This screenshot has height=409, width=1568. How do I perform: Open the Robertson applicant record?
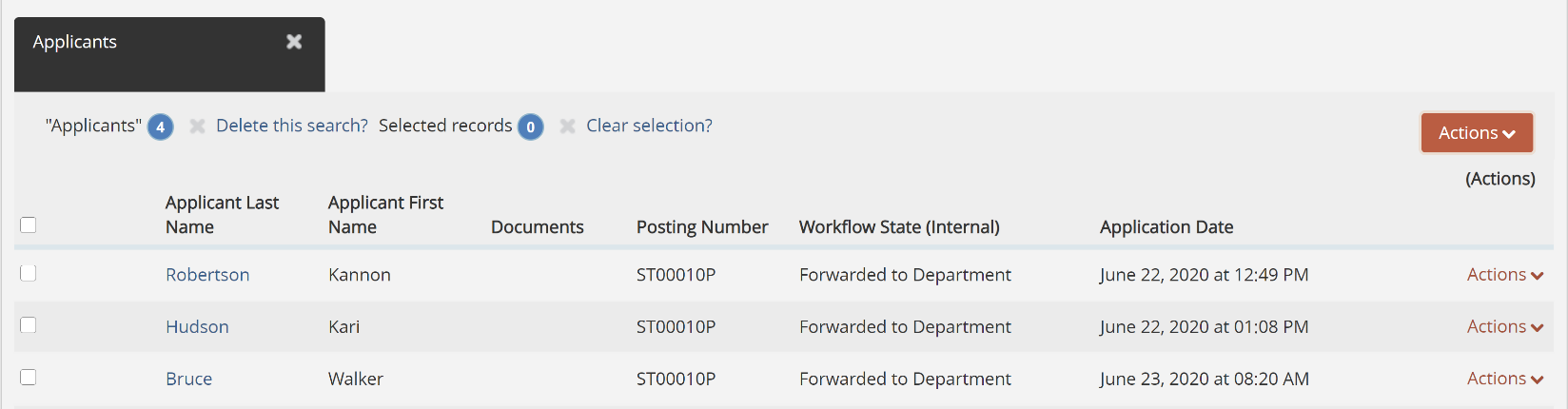[207, 275]
